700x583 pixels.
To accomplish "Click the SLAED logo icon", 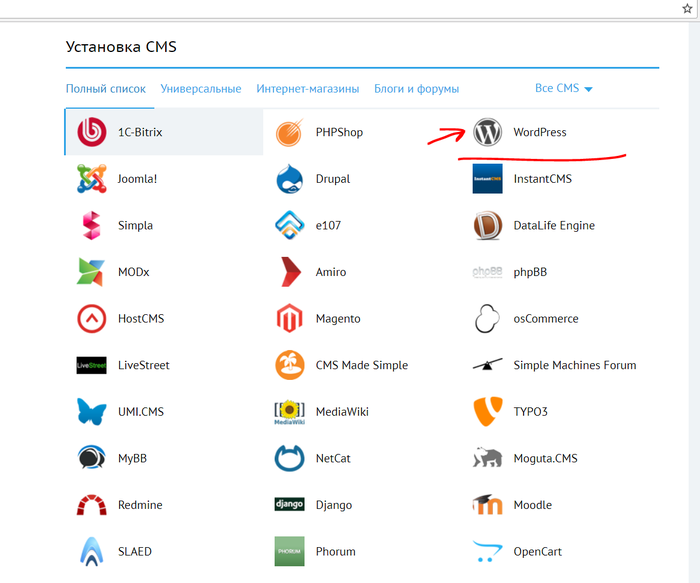I will [92, 552].
